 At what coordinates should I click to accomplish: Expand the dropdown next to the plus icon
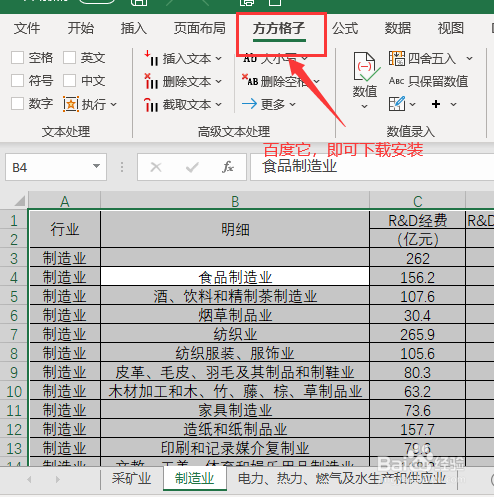click(x=453, y=104)
